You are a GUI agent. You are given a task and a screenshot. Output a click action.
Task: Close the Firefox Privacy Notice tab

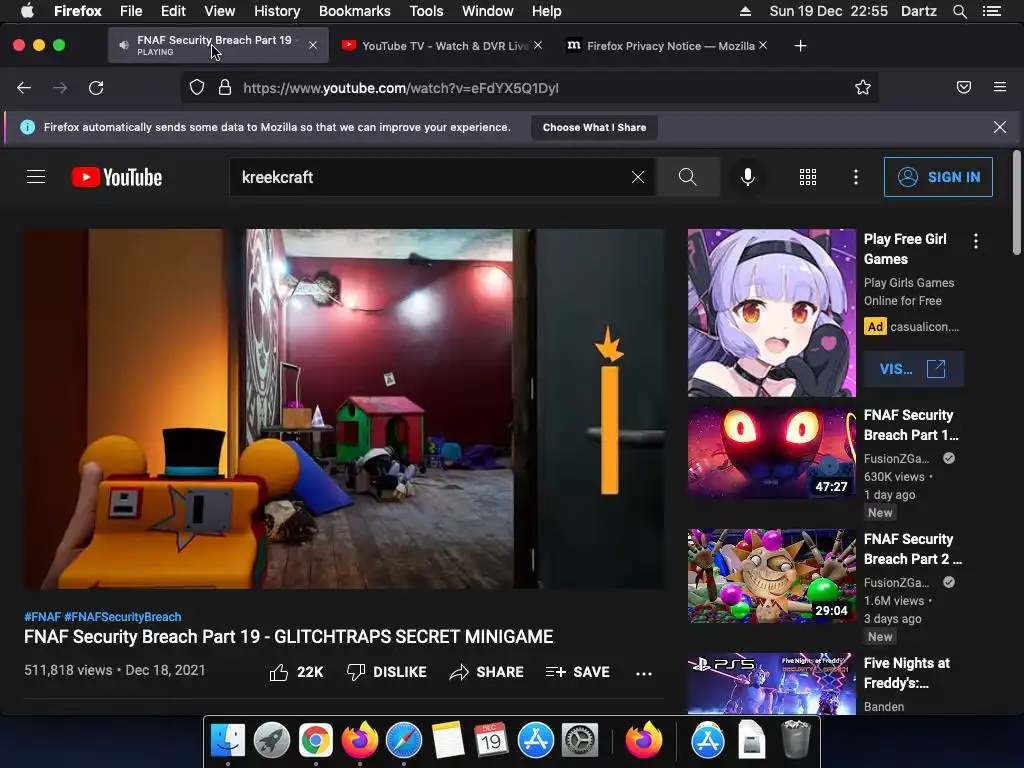763,45
